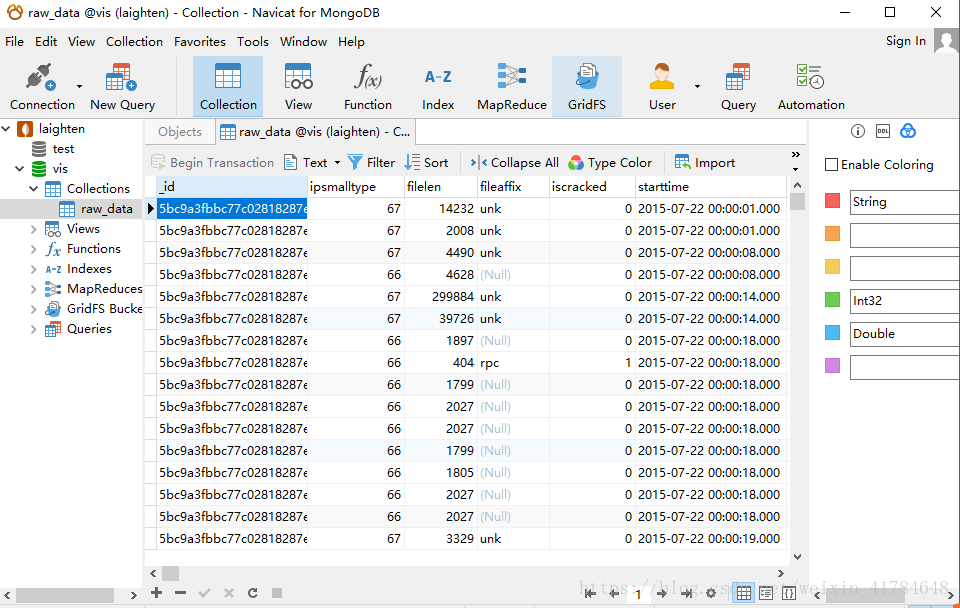Open the Tools menu
The width and height of the screenshot is (960, 608).
[x=253, y=42]
